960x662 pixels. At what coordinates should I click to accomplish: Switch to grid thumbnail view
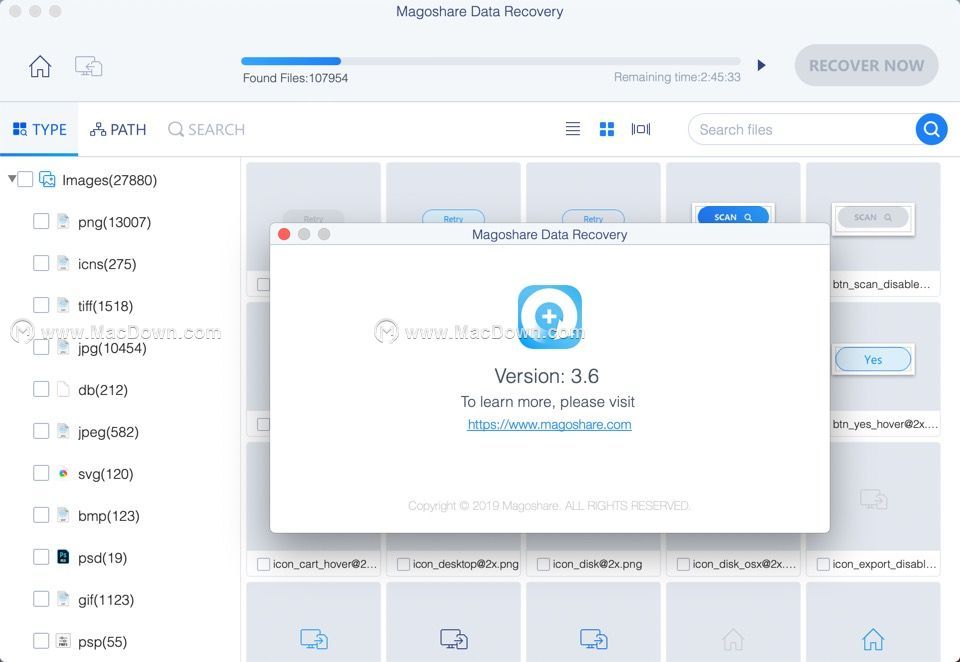pos(607,129)
